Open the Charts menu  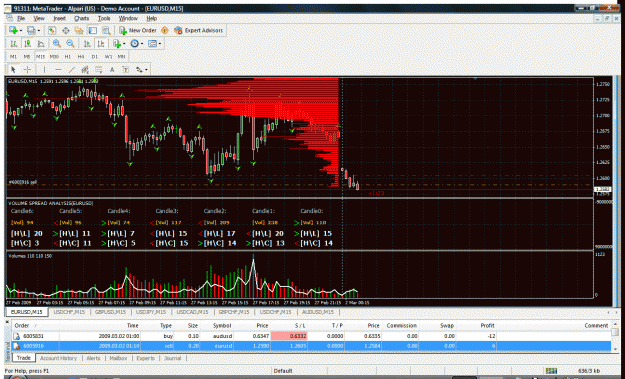(81, 18)
